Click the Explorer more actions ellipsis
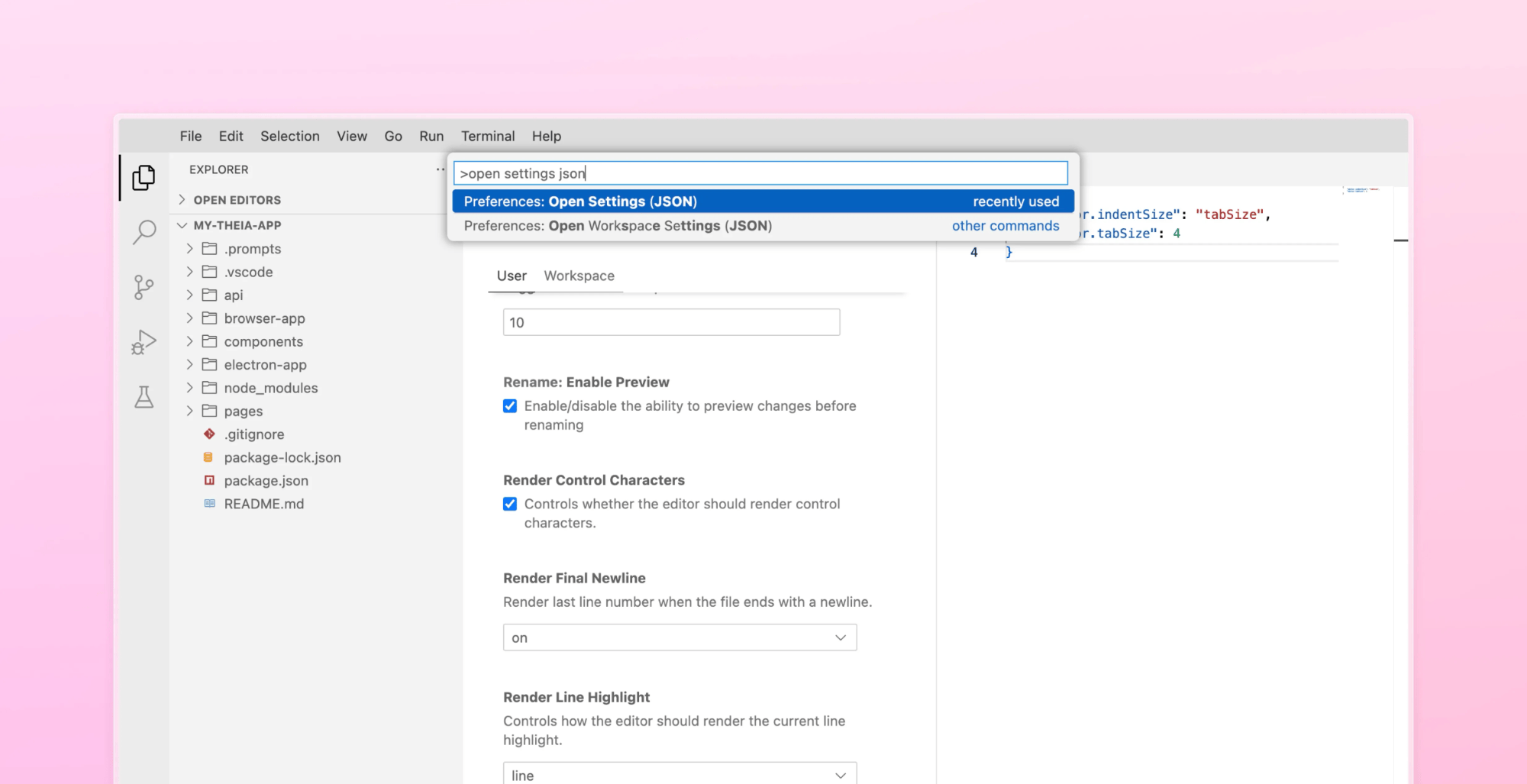Screen dimensions: 1527x784 click(440, 169)
